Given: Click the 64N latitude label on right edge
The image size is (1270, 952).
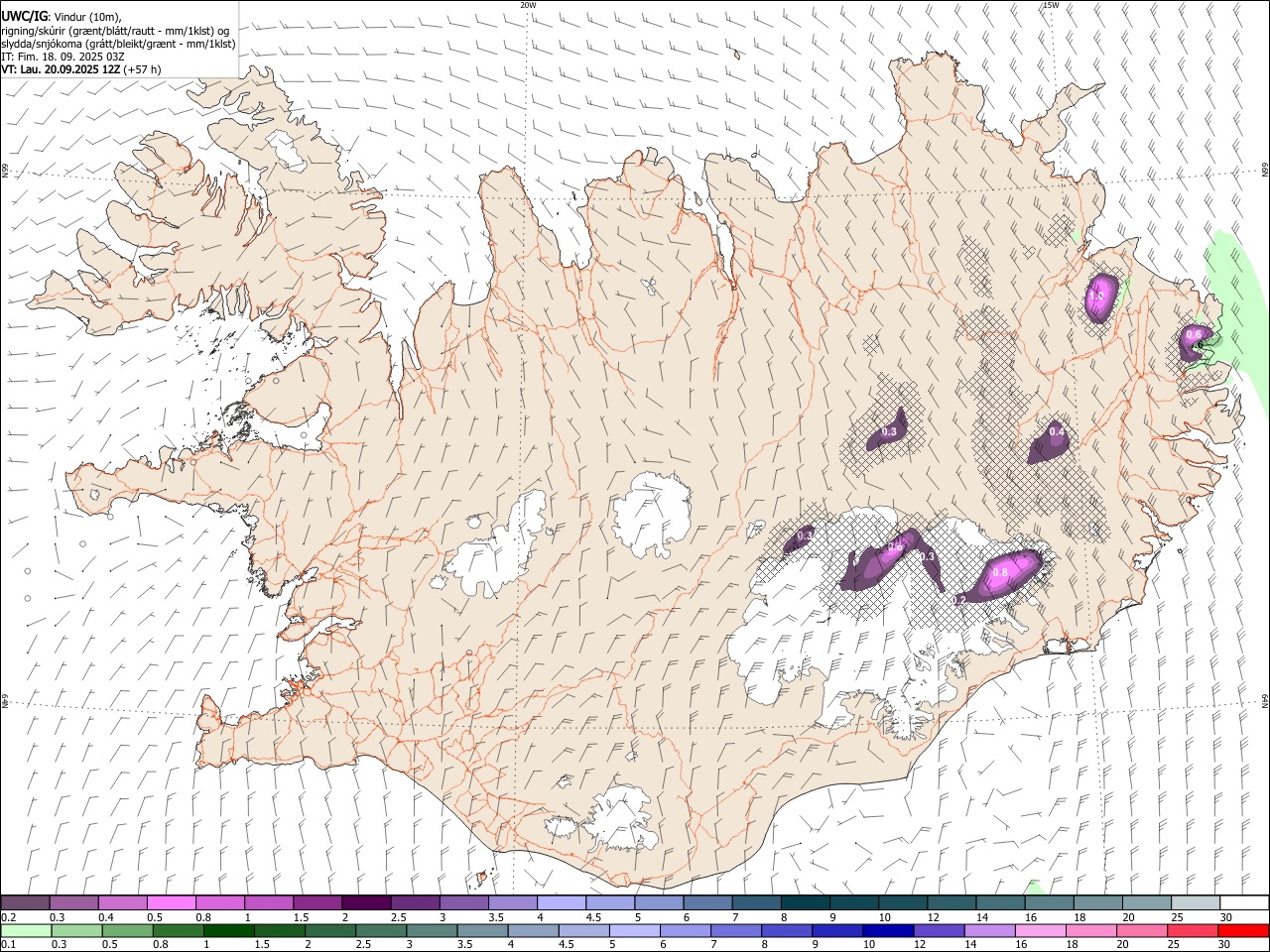Looking at the screenshot, I should pos(1265,700).
